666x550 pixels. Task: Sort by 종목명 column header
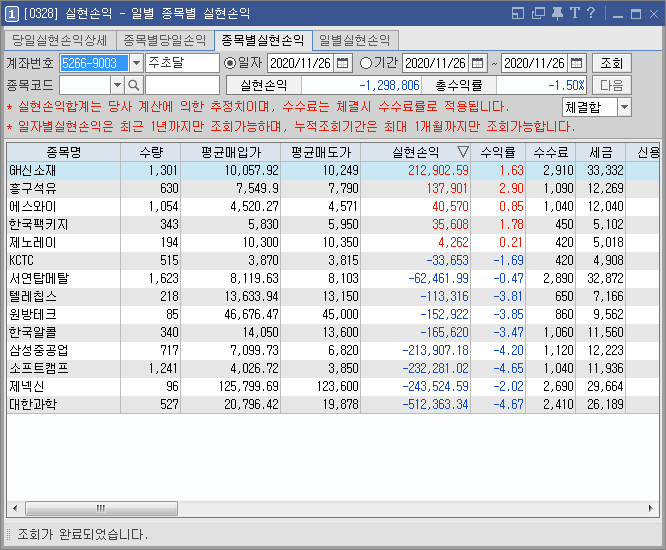[64, 152]
